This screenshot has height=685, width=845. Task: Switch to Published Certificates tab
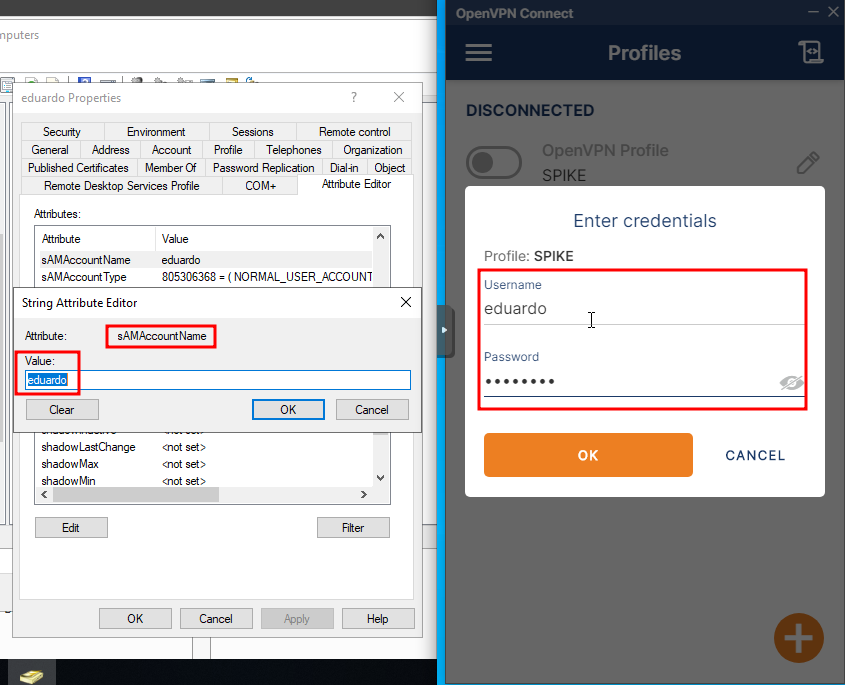pyautogui.click(x=78, y=168)
